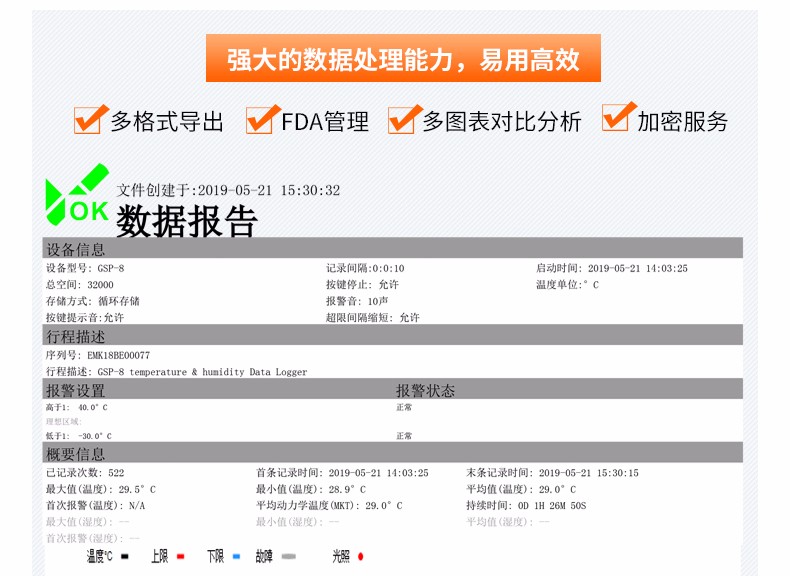Select the 加密服务 checkmark icon

[618, 118]
